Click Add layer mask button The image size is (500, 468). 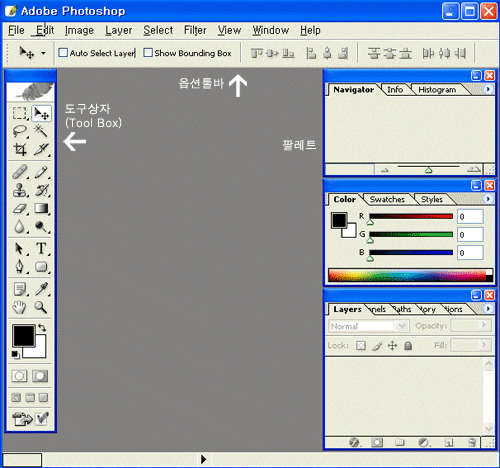click(x=377, y=442)
